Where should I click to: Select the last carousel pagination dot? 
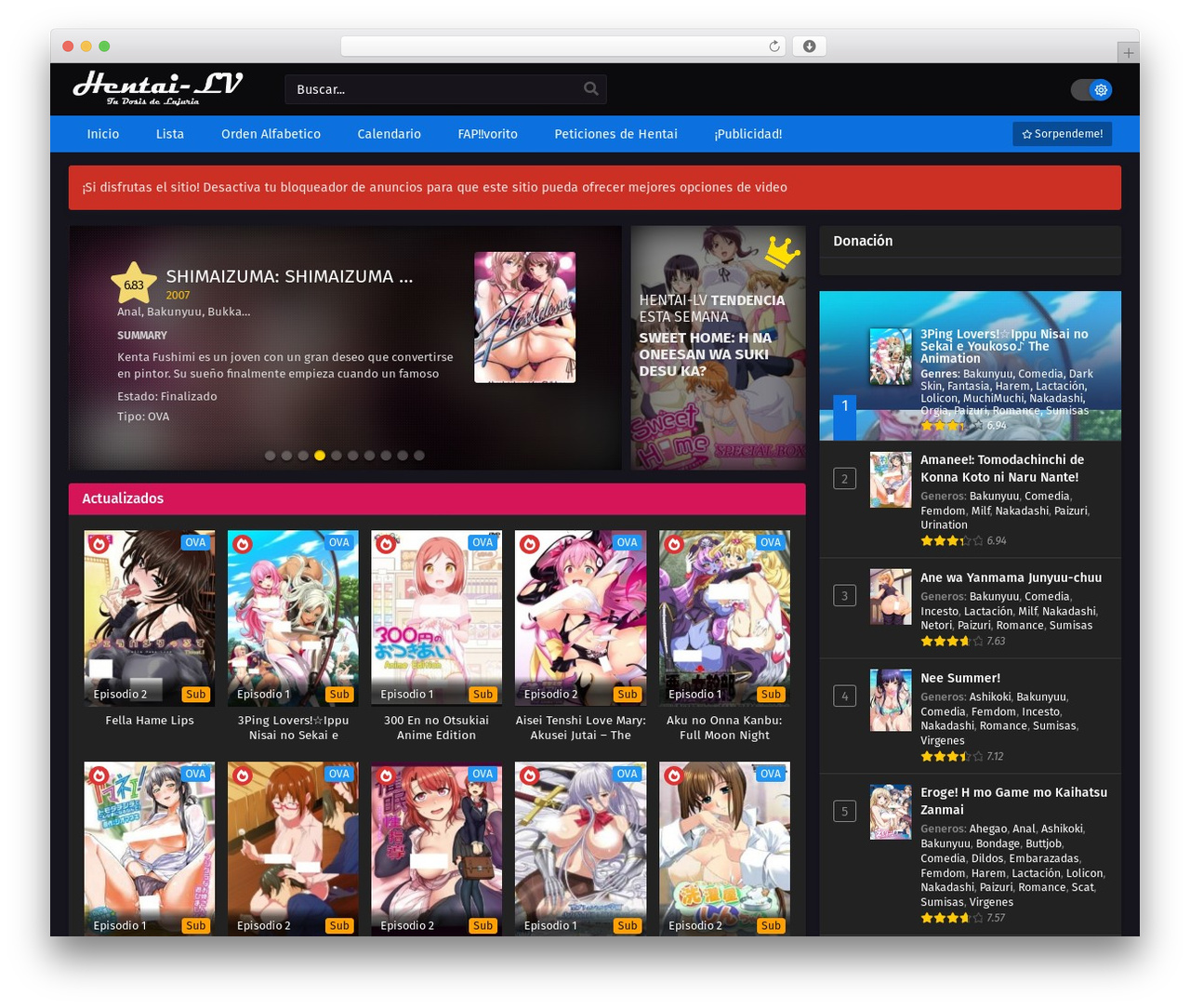(x=419, y=456)
